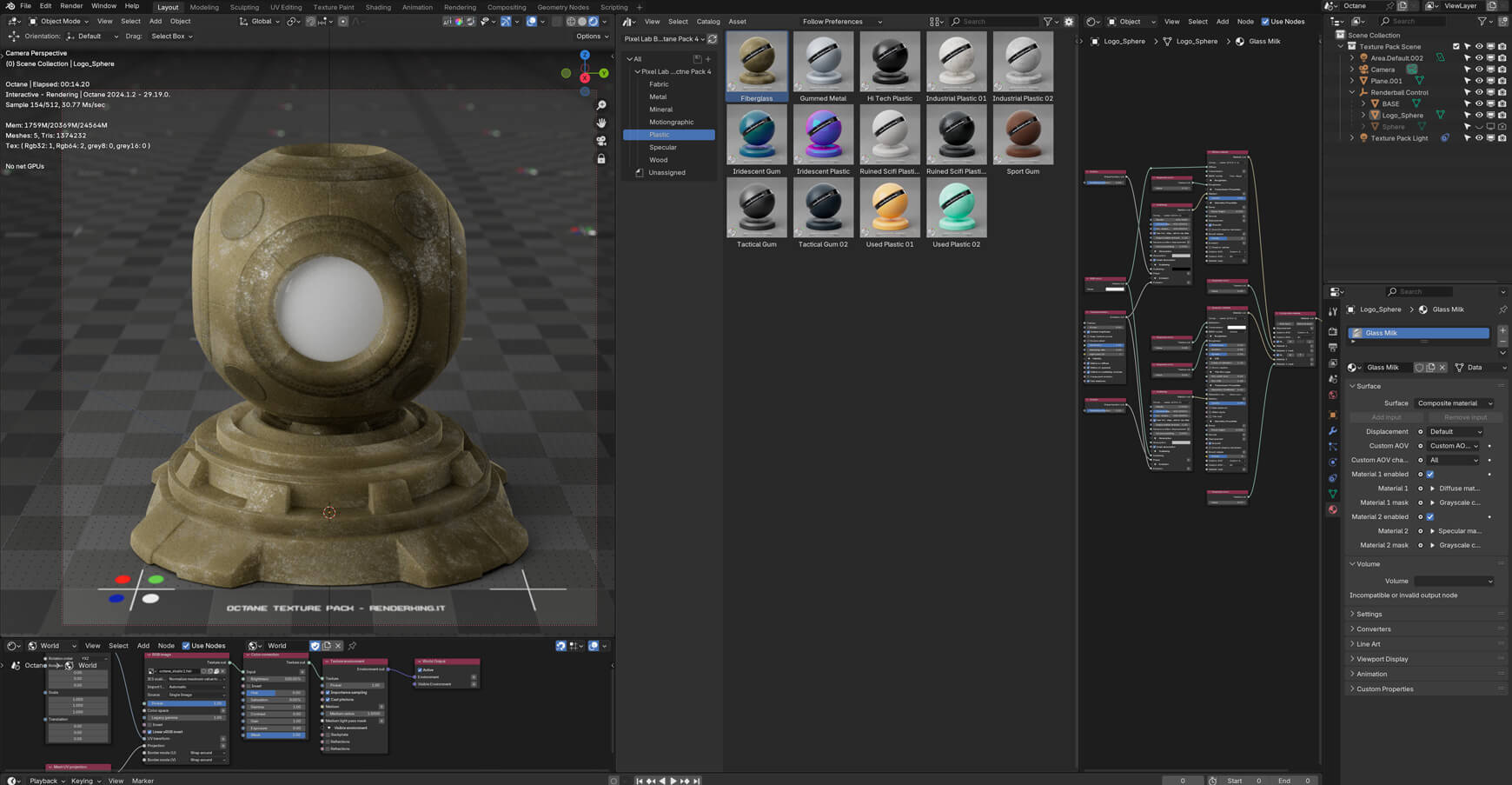This screenshot has height=785, width=1512.
Task: Click the viewport zoom magnifier icon
Action: (x=601, y=105)
